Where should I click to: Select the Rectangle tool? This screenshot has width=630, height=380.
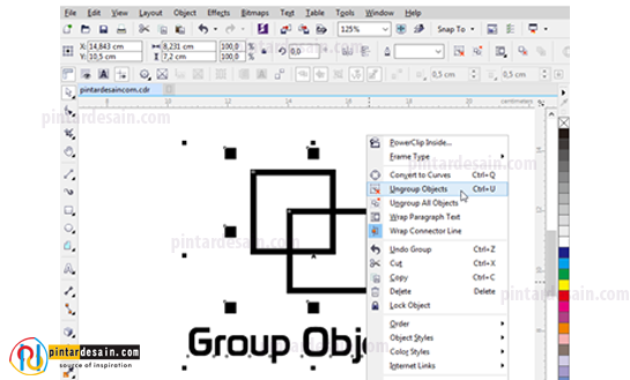click(69, 210)
